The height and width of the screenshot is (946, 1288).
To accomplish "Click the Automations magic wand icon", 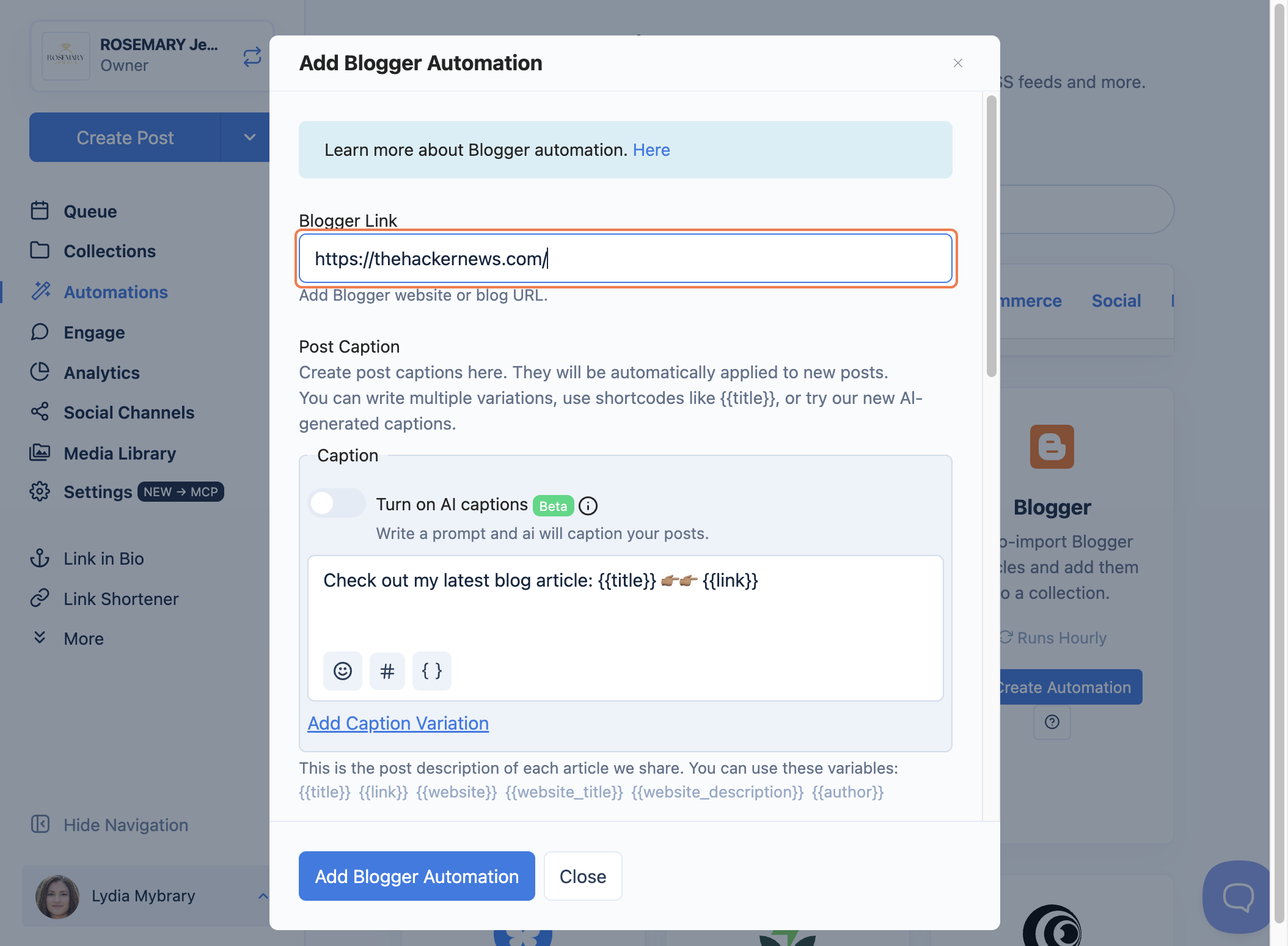I will point(41,291).
